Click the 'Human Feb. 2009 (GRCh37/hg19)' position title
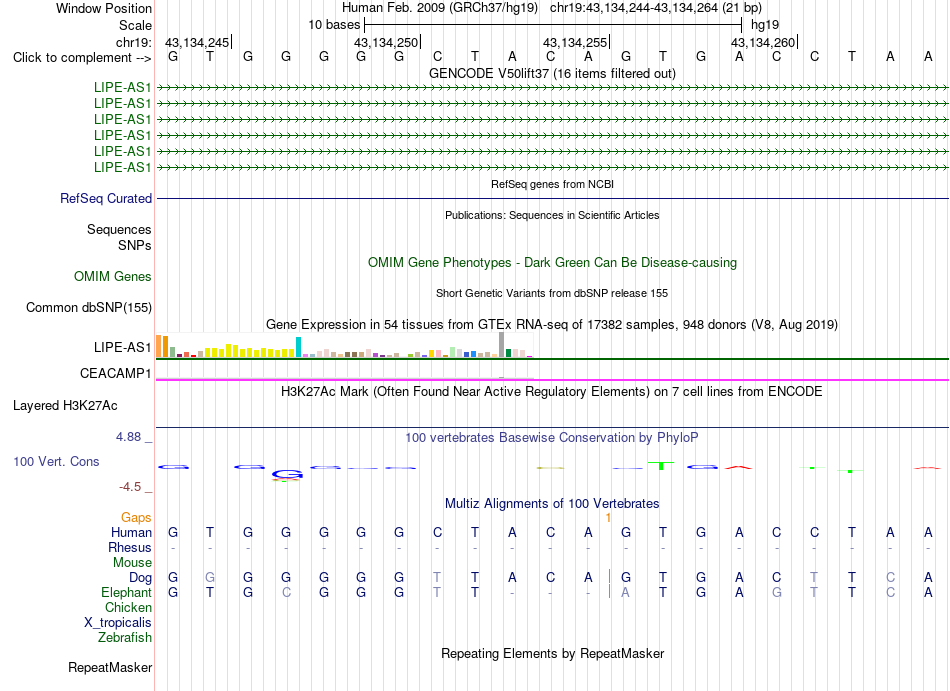 (x=440, y=8)
